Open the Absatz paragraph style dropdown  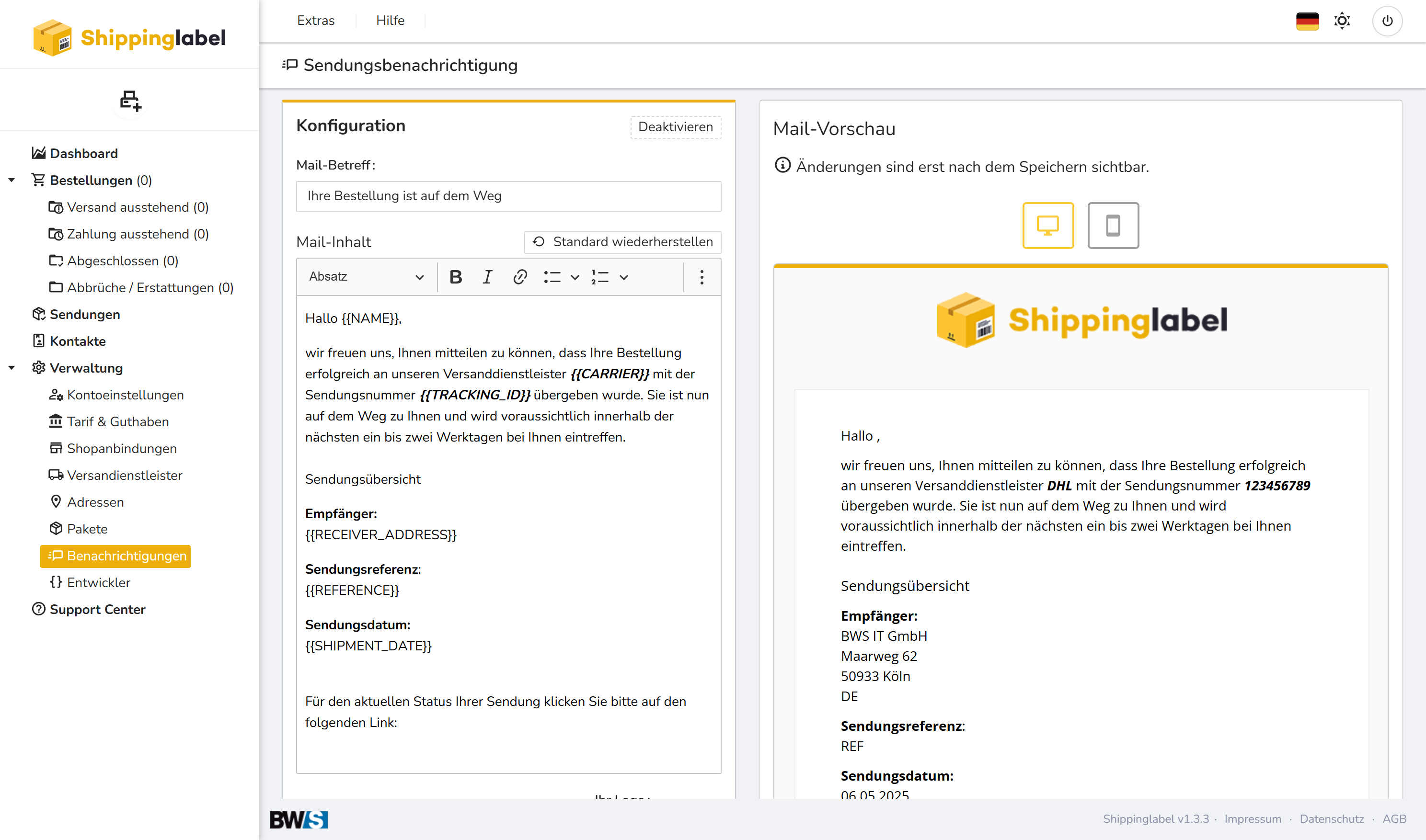pyautogui.click(x=366, y=277)
